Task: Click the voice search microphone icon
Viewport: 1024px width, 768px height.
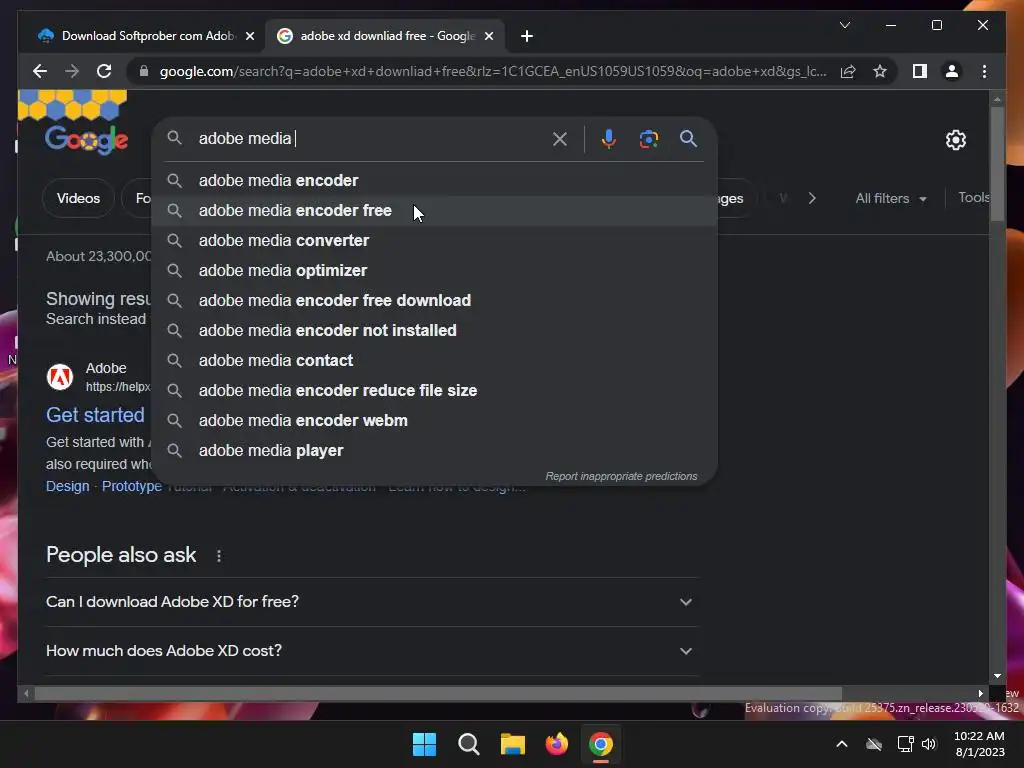Action: pos(608,139)
